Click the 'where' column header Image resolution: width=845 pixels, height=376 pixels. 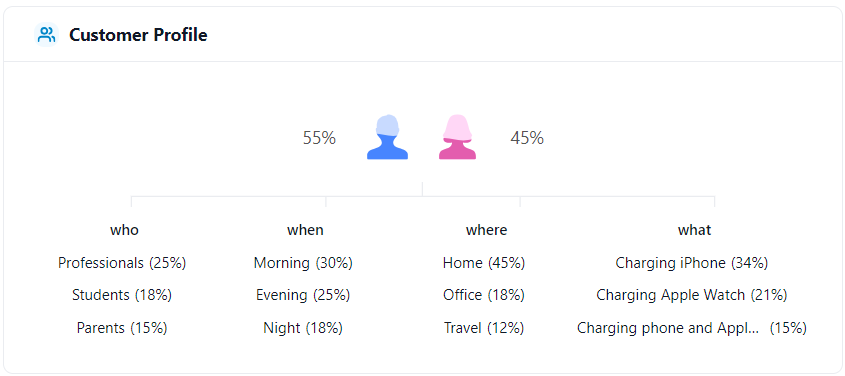point(487,230)
